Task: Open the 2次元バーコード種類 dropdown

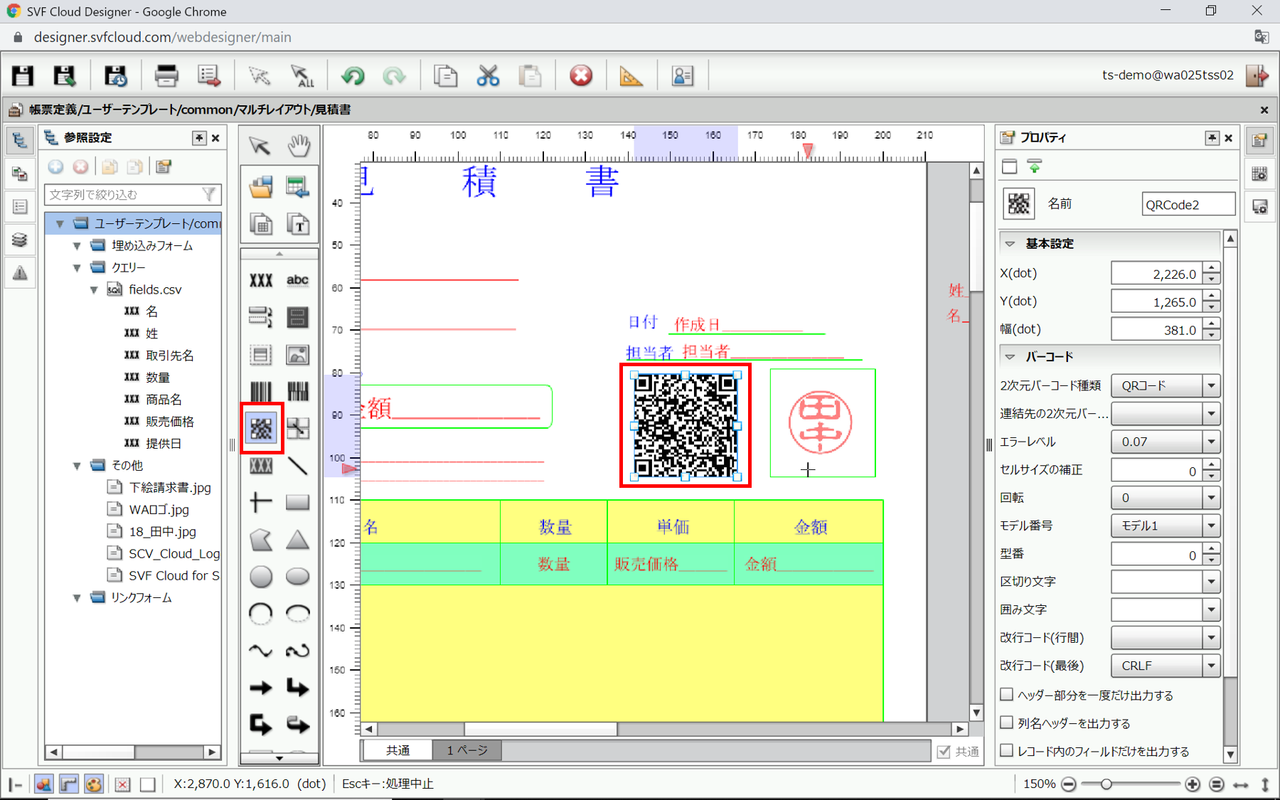Action: pyautogui.click(x=1211, y=386)
